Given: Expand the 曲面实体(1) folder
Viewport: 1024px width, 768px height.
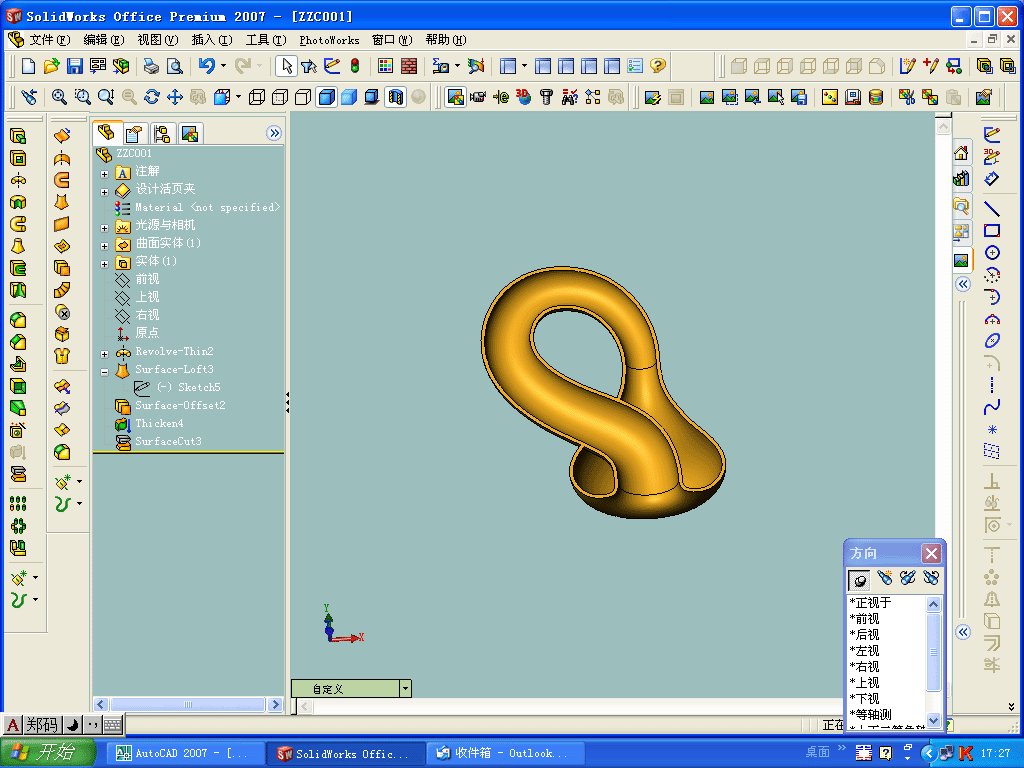Looking at the screenshot, I should click(x=104, y=246).
